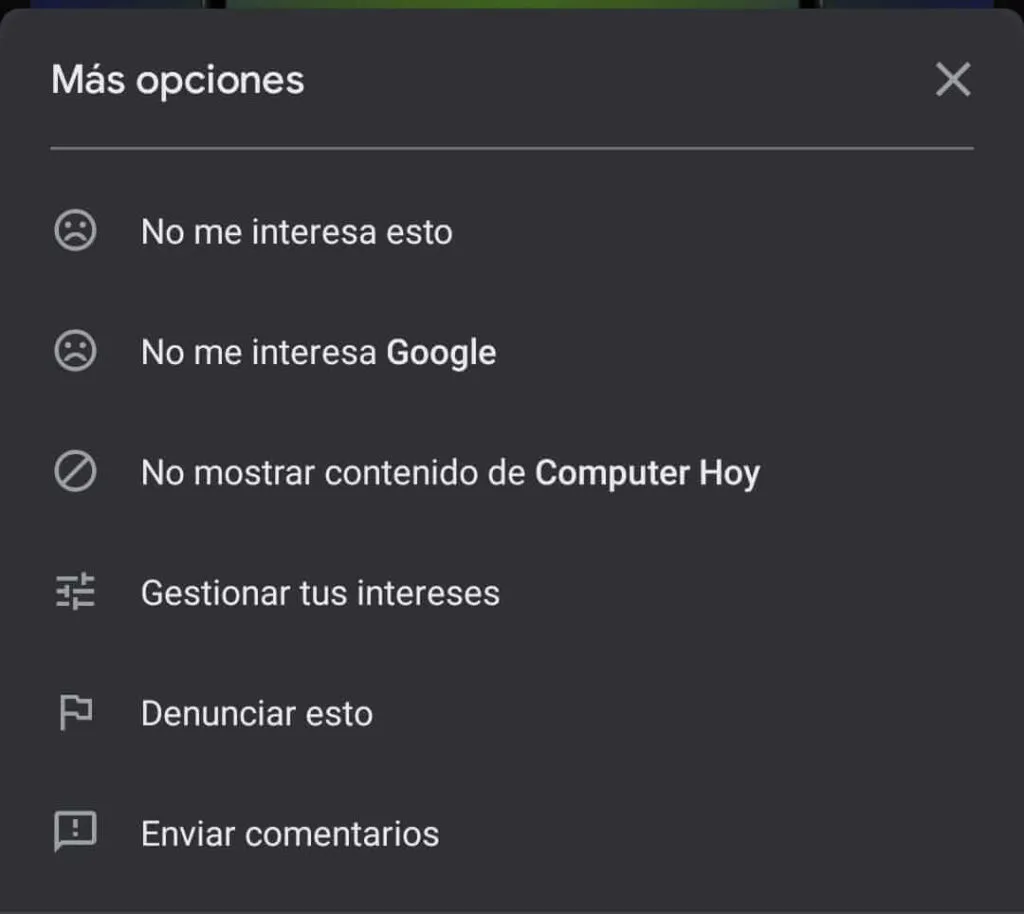Click the row for managing your interests
The width and height of the screenshot is (1024, 914).
pyautogui.click(x=320, y=592)
